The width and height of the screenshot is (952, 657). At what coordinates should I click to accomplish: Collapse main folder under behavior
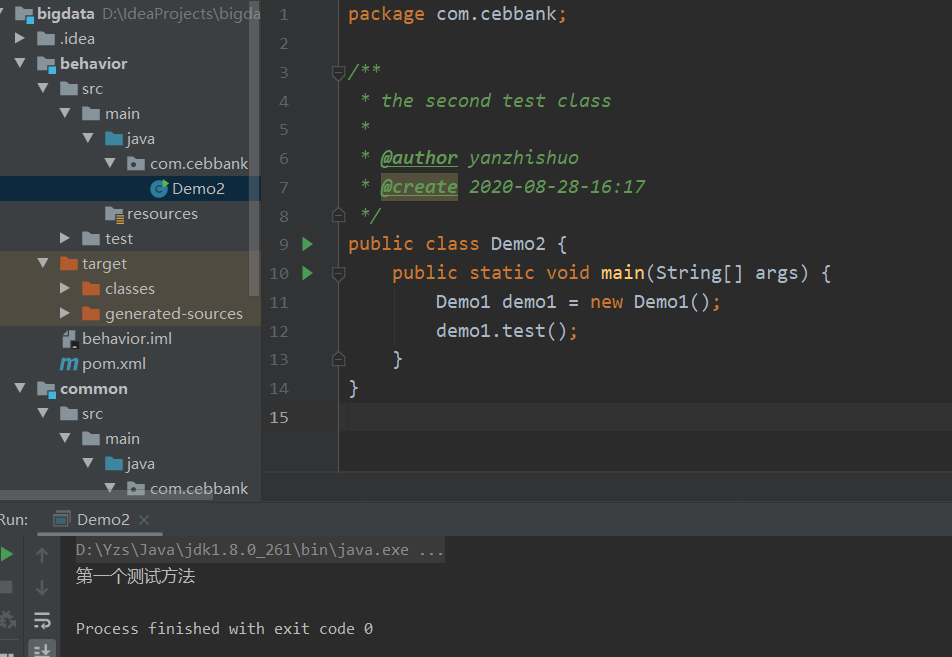click(66, 113)
